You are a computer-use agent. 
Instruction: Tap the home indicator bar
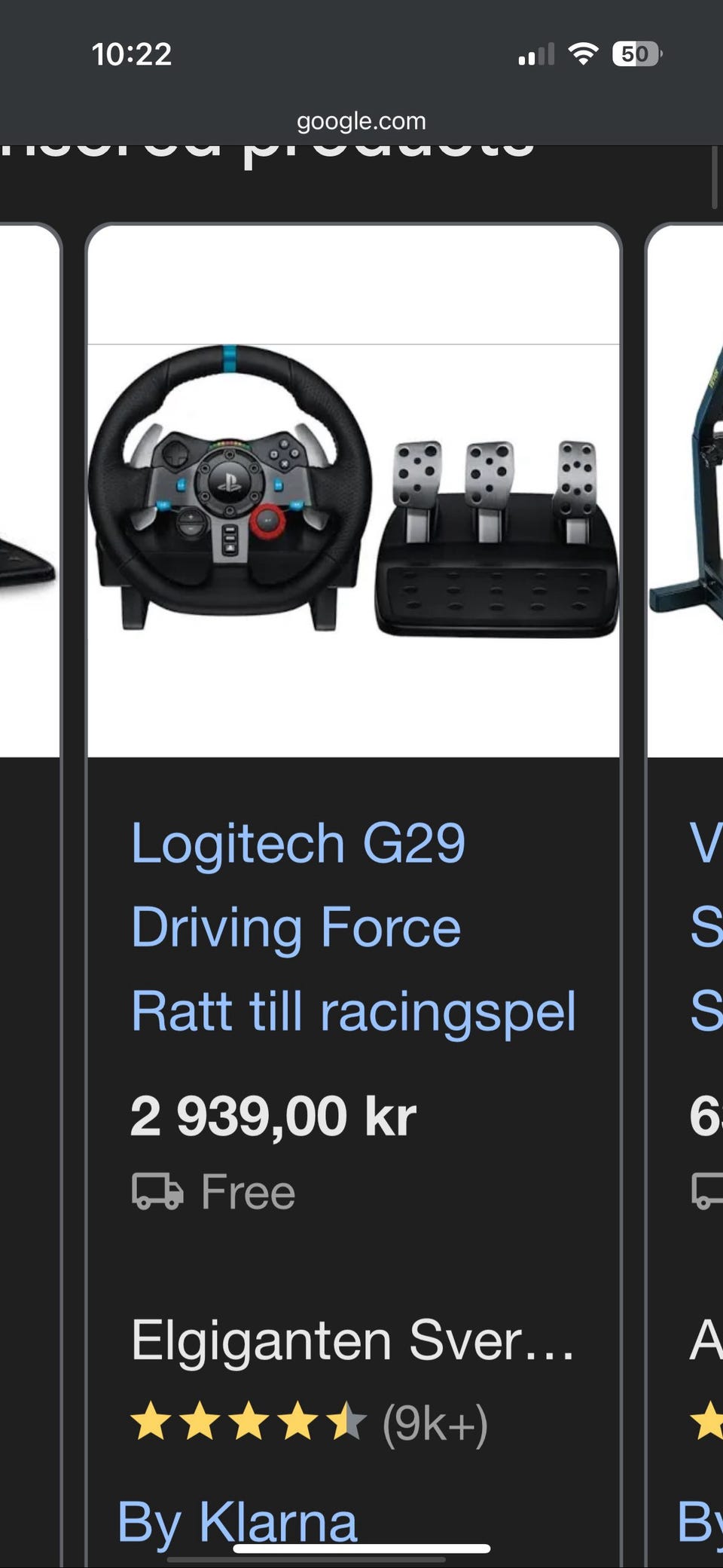point(361,1548)
